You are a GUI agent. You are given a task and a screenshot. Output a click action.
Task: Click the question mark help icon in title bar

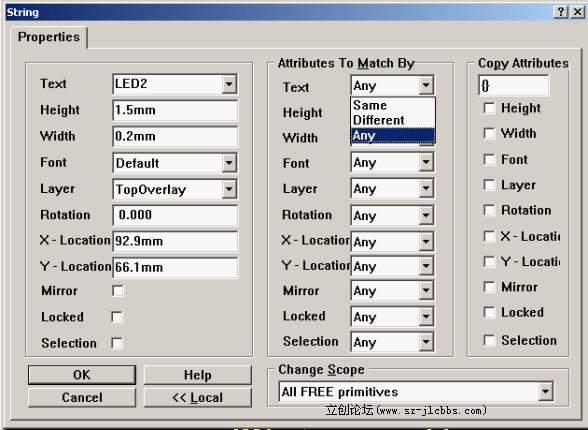561,12
